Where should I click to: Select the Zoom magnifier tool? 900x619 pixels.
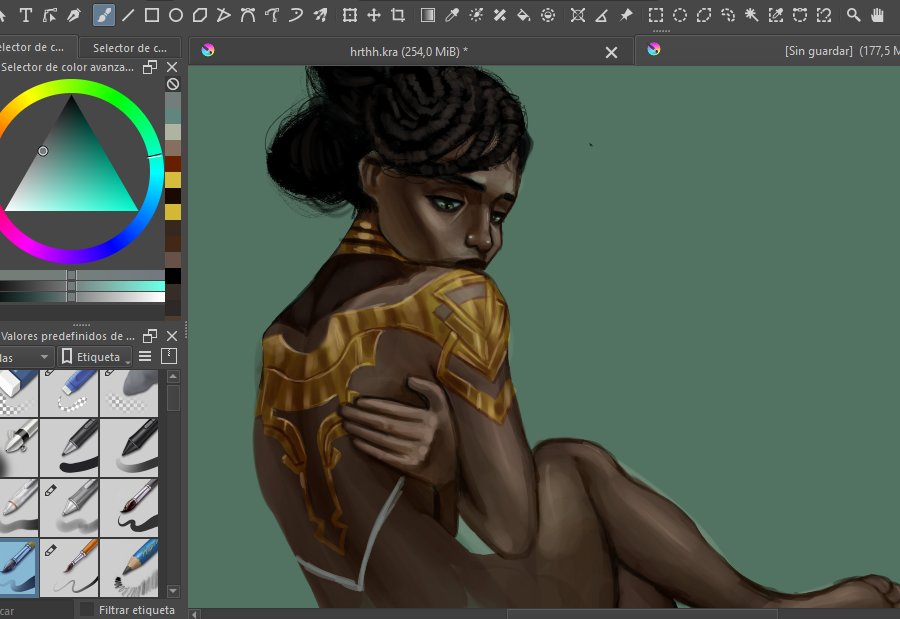(854, 15)
